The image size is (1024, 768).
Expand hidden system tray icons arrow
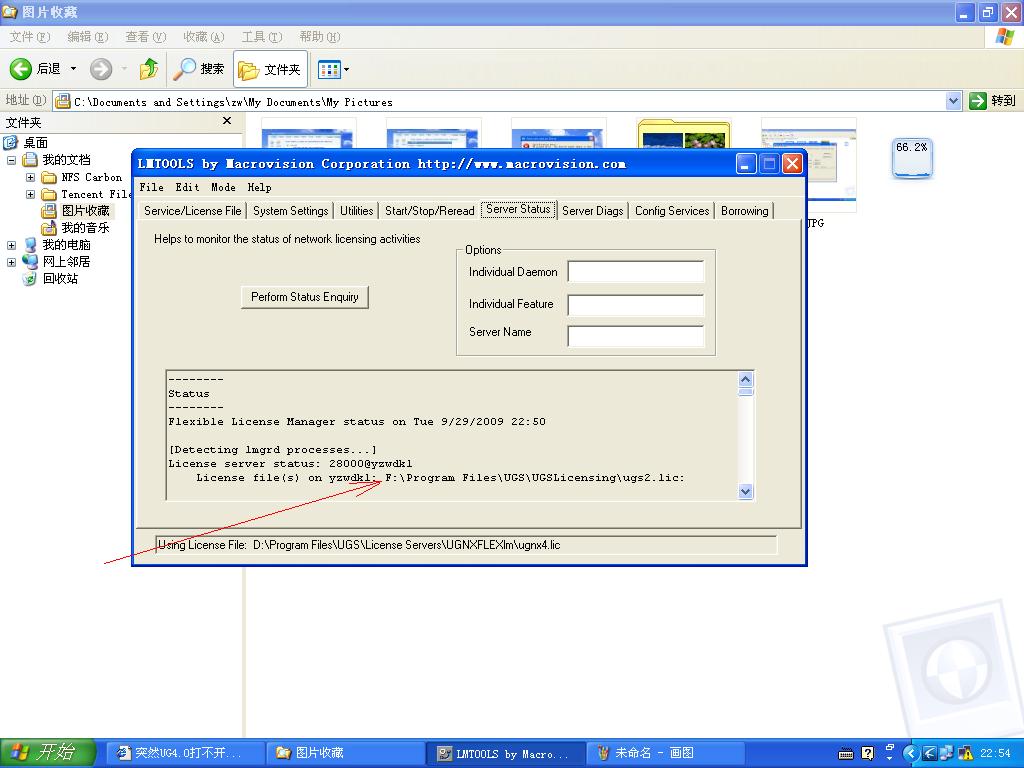(910, 753)
